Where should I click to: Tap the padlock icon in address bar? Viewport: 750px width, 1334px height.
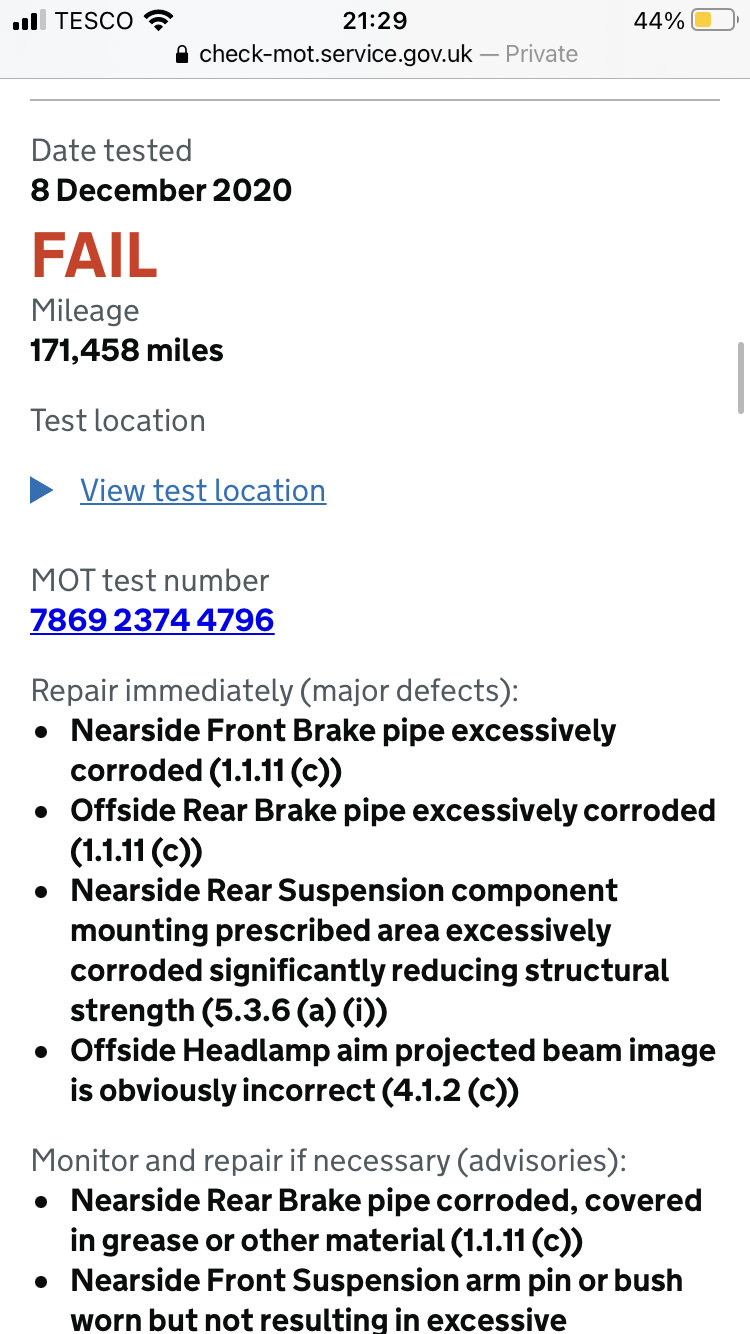coord(181,54)
